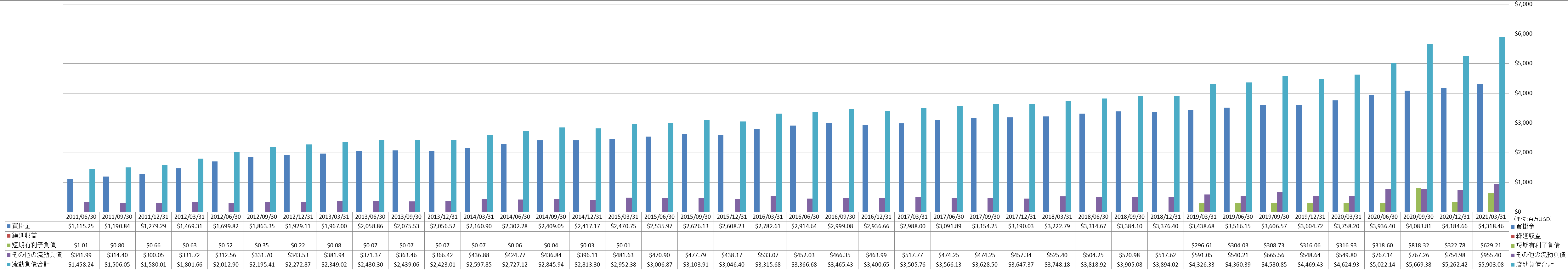The height and width of the screenshot is (270, 1568).
Task: Click the $7,000 axis label
Action: tap(1524, 5)
